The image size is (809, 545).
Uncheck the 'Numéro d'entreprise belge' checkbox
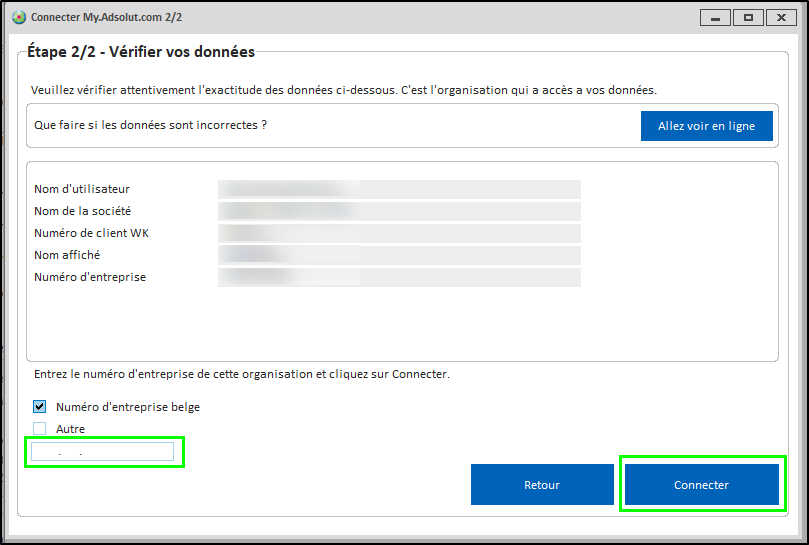tap(40, 407)
